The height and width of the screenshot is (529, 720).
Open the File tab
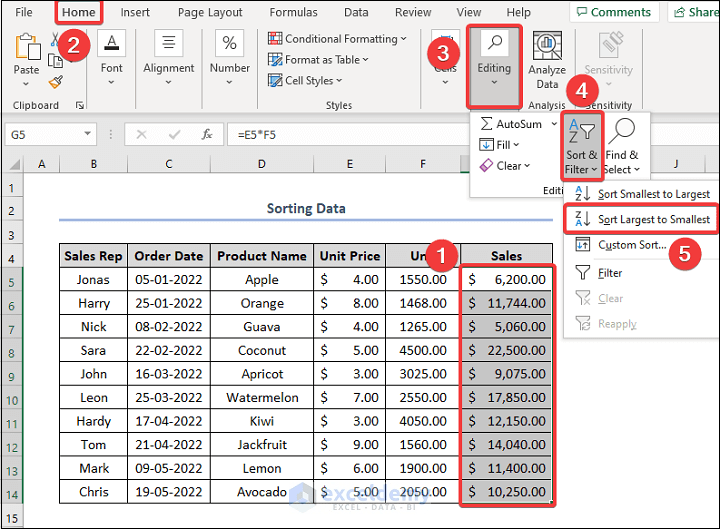pos(23,12)
